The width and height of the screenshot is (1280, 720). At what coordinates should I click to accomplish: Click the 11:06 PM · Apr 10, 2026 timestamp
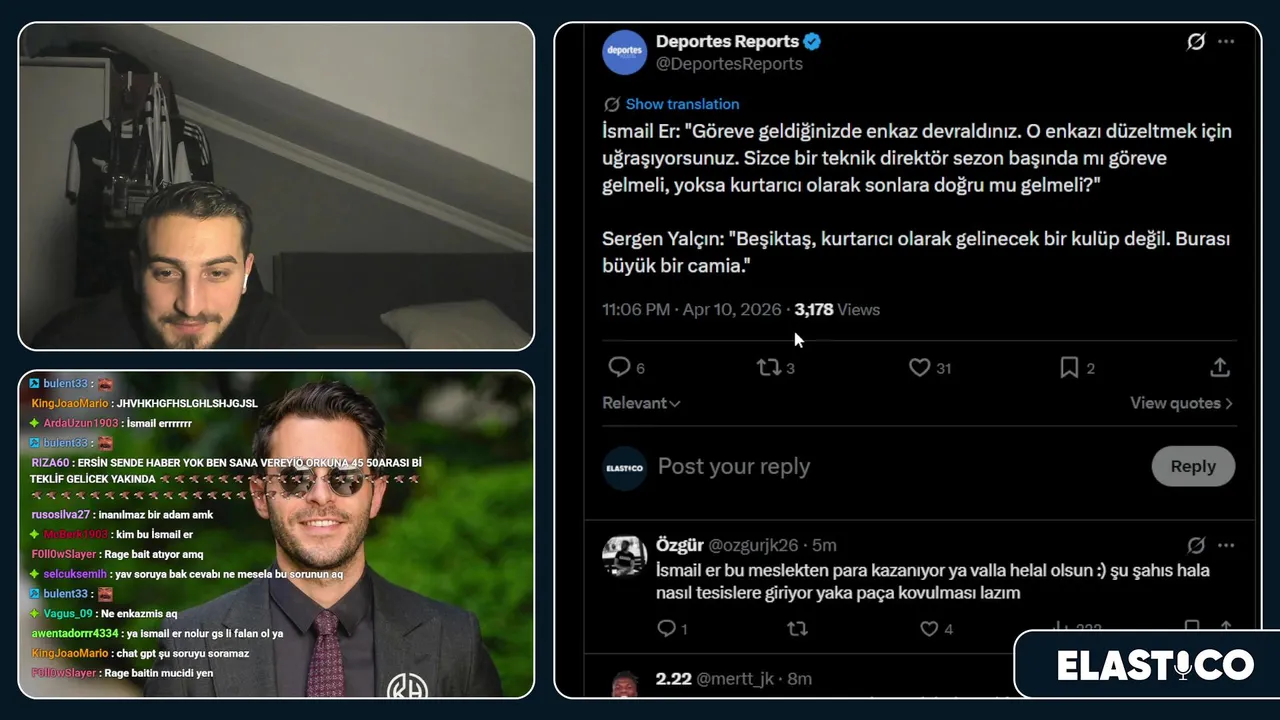tap(691, 310)
